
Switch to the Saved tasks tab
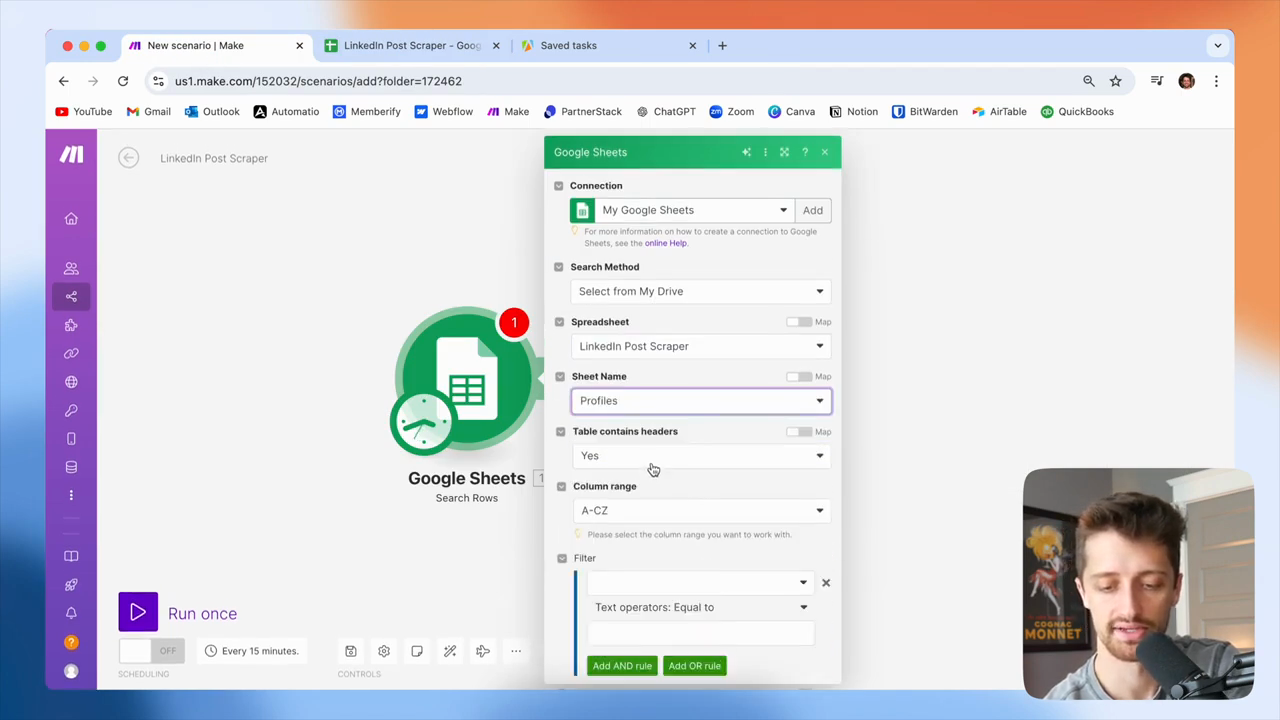tap(609, 45)
